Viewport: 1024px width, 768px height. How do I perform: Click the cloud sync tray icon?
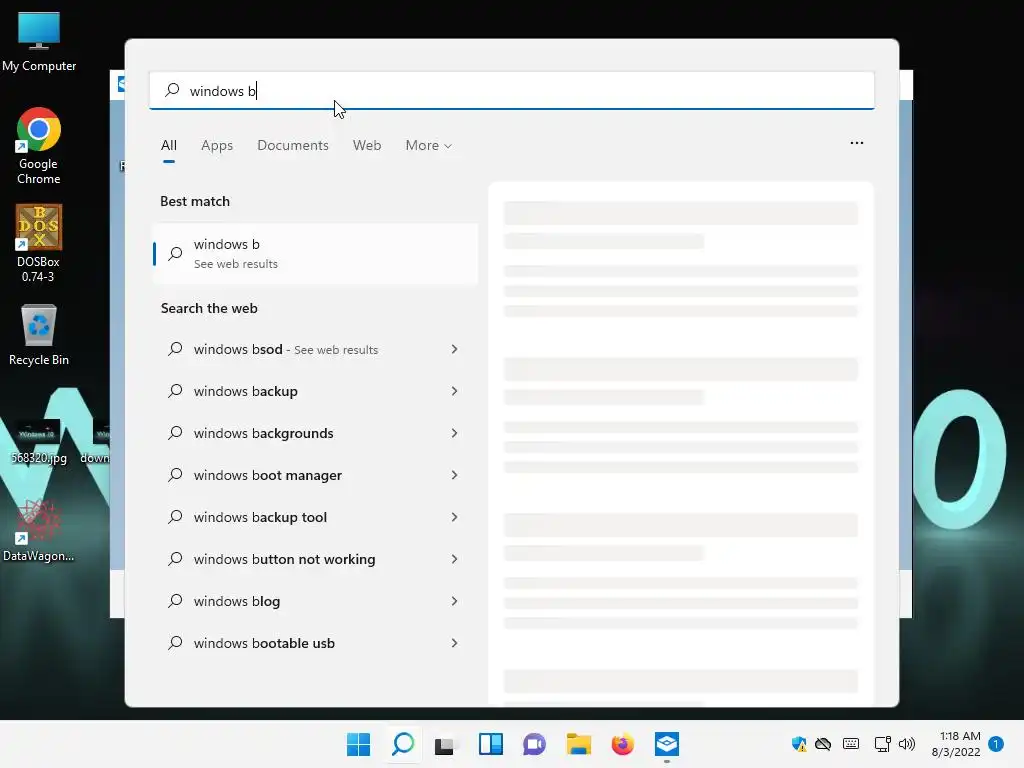click(823, 744)
